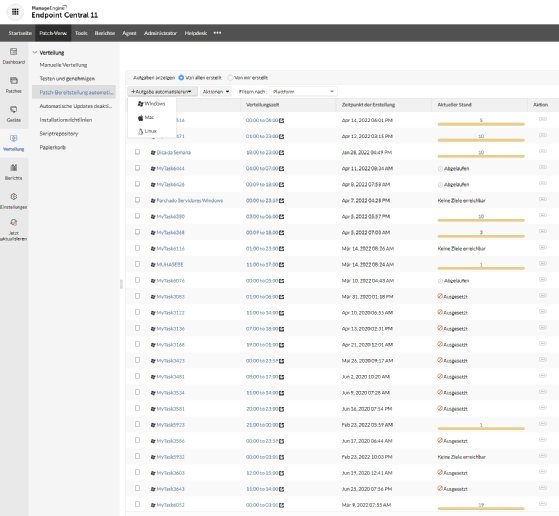Choose the Mac apple icon entry
This screenshot has height=516, width=559.
pos(140,117)
